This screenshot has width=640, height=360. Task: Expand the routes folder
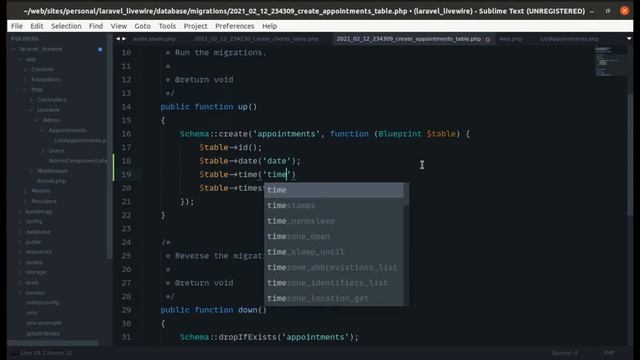pos(20,262)
